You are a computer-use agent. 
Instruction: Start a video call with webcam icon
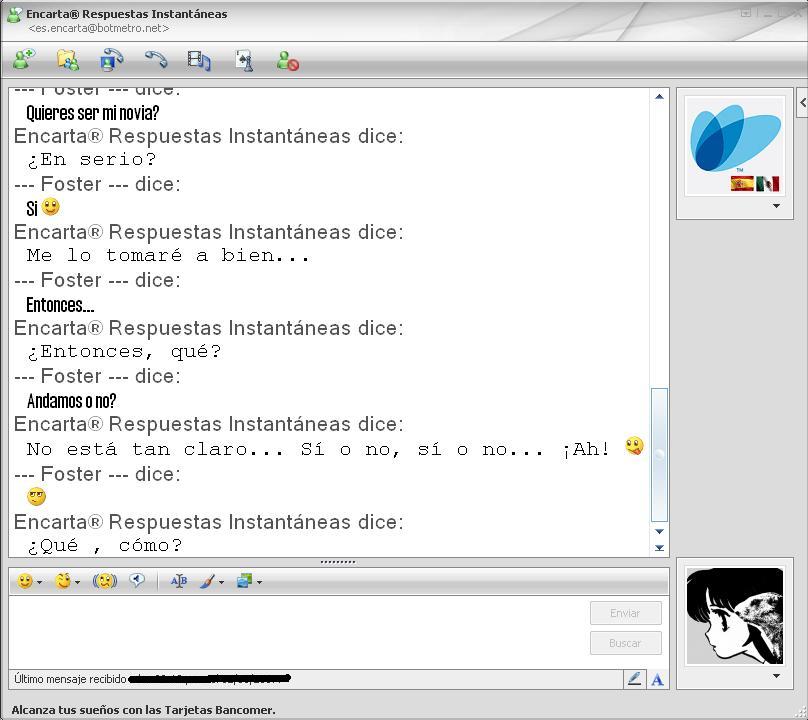point(111,60)
